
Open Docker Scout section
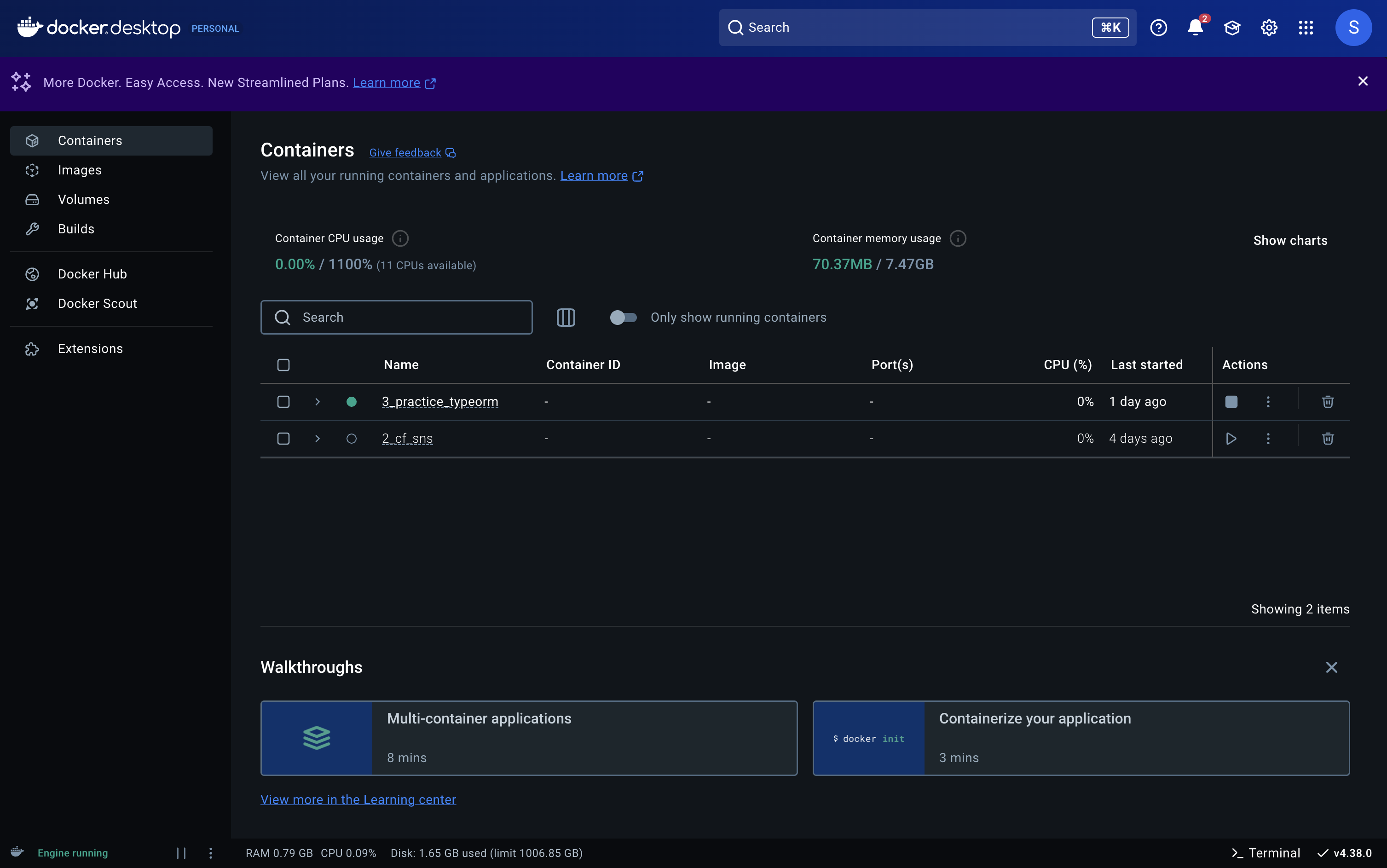pos(98,303)
